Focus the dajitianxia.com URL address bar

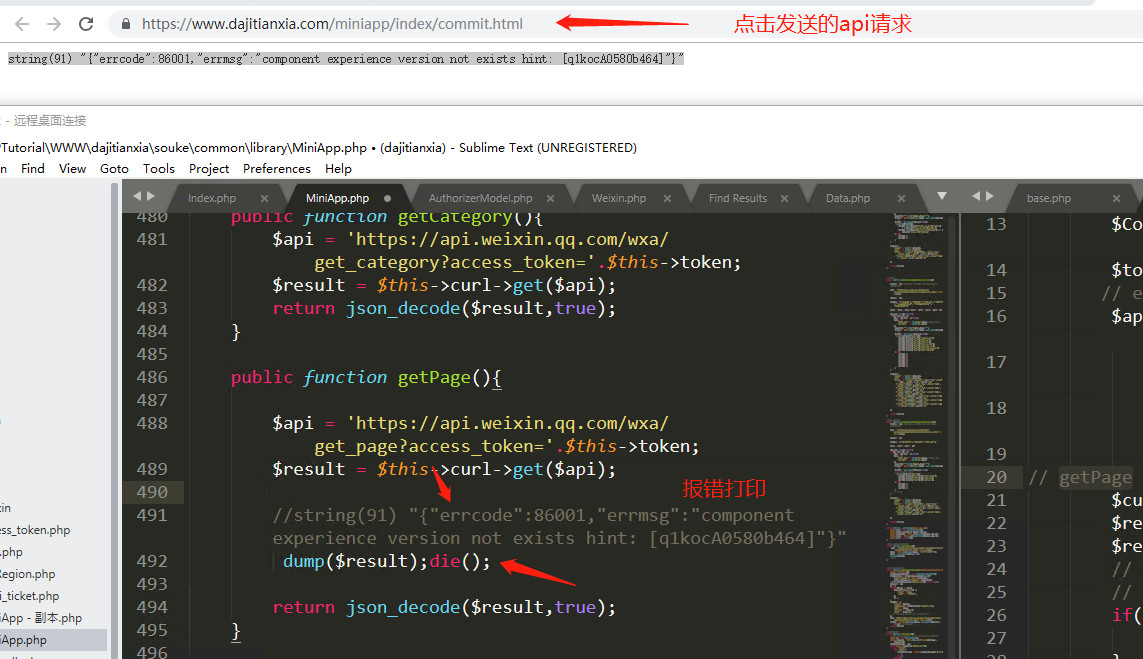(x=332, y=24)
